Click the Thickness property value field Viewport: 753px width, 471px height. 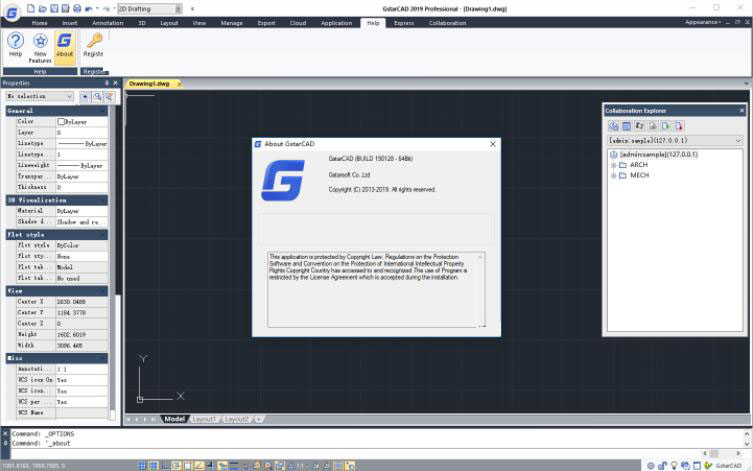[x=82, y=187]
